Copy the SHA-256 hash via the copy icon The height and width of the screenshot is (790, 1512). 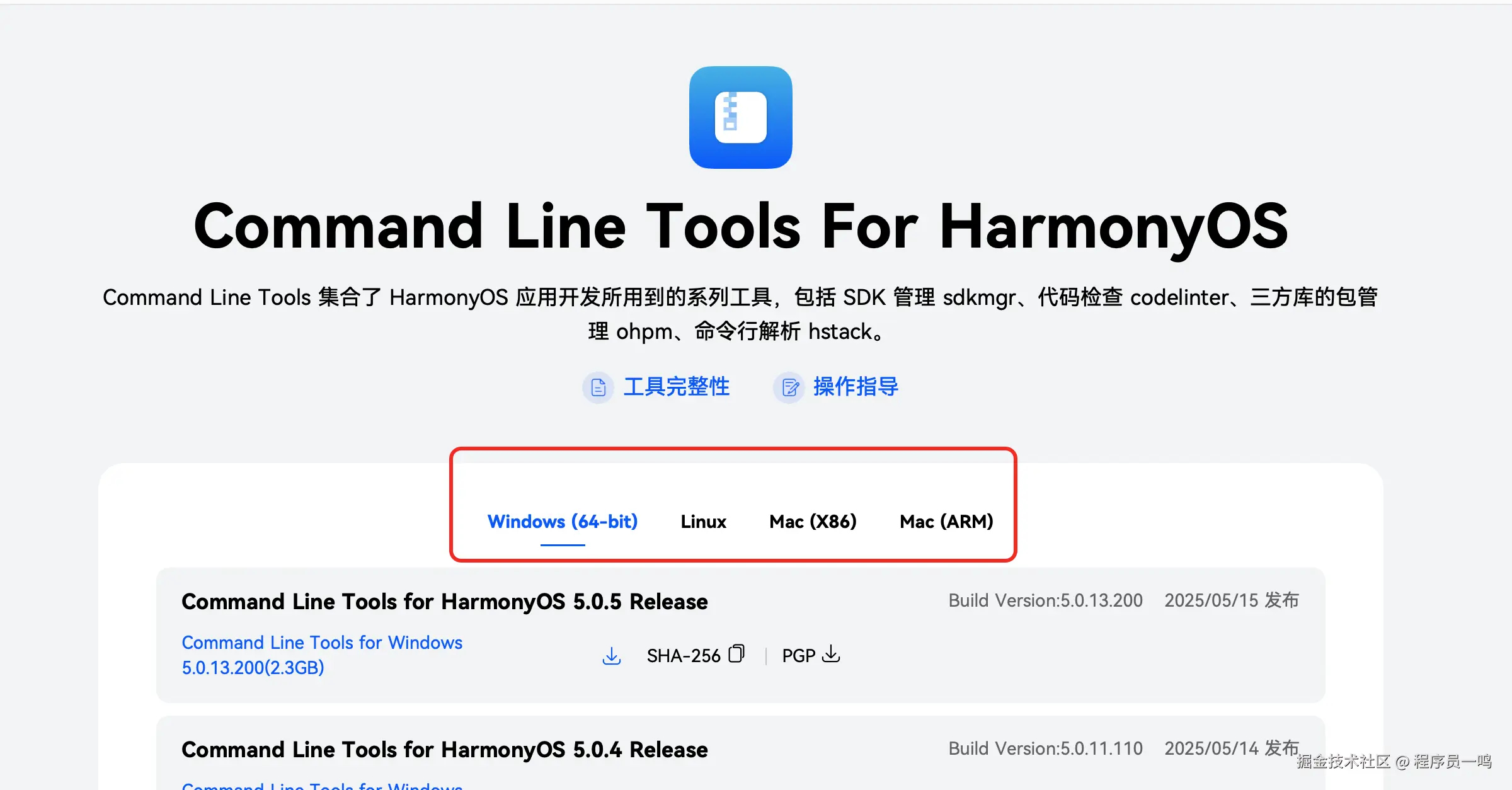(736, 654)
